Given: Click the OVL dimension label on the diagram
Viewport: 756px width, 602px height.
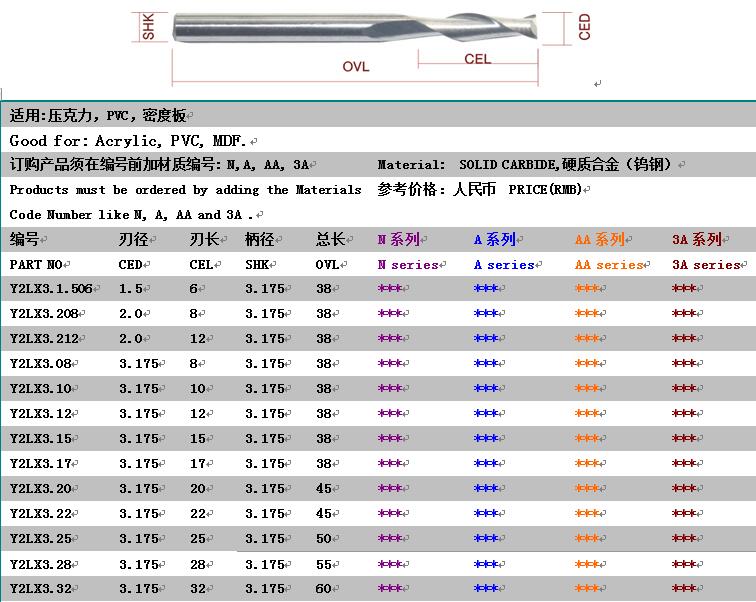Looking at the screenshot, I should click(356, 67).
